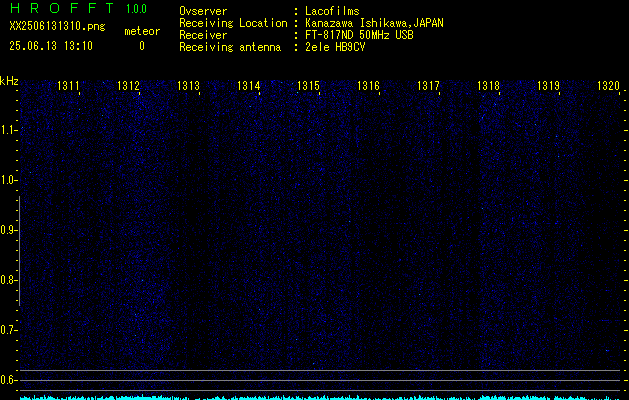
Task: Click the 1317 time axis marker
Action: 428,85
